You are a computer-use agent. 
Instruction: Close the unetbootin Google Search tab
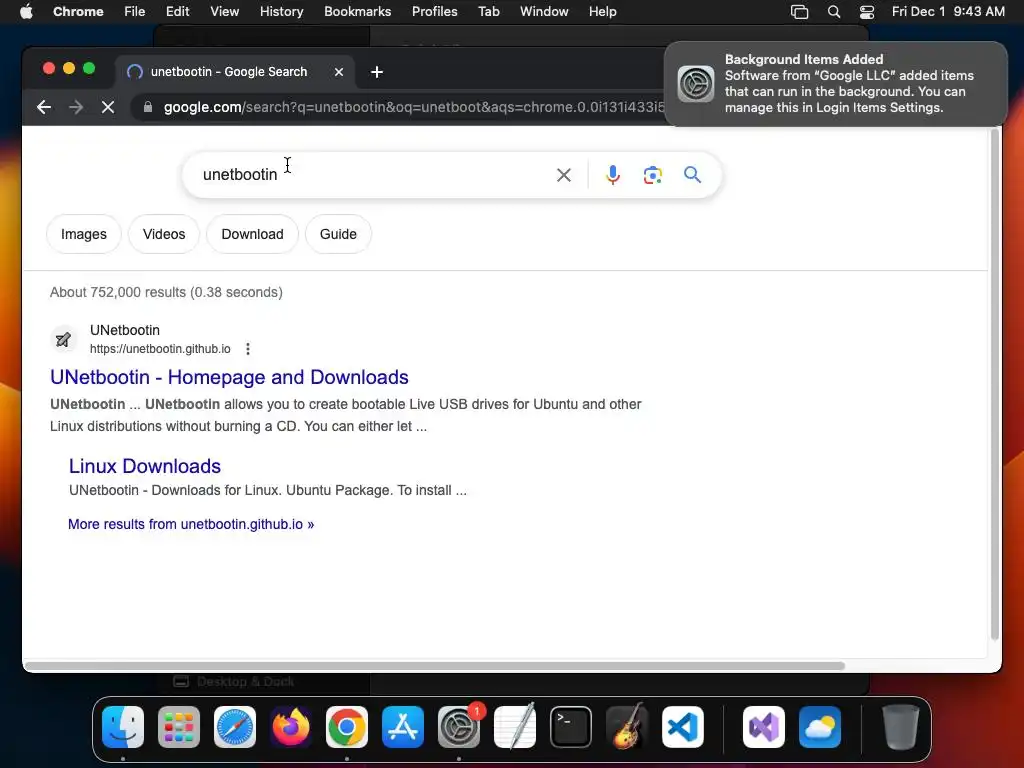point(338,72)
